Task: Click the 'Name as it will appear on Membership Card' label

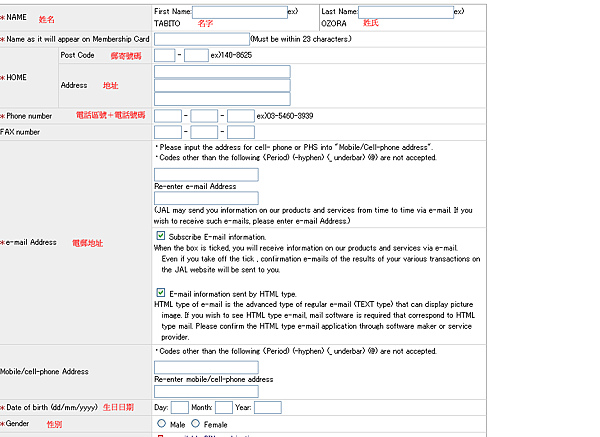Action: tap(78, 39)
